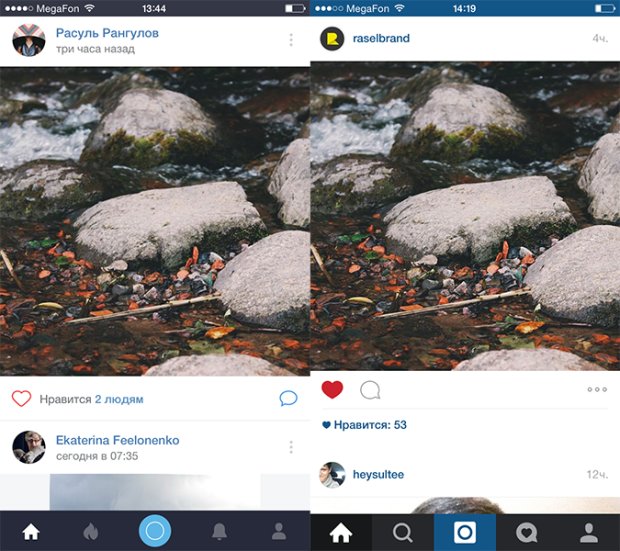Tap the blue circular camera button
620x551 pixels.
pos(155,531)
